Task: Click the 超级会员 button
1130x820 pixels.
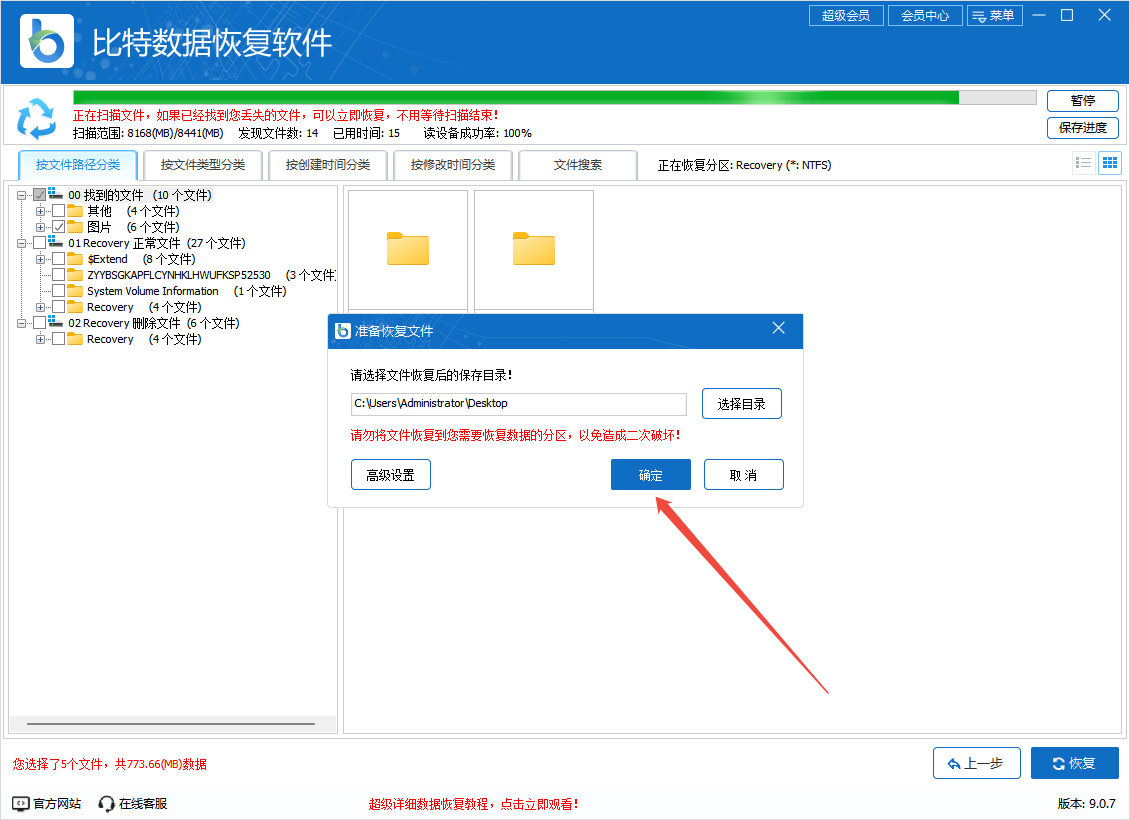Action: tap(846, 15)
